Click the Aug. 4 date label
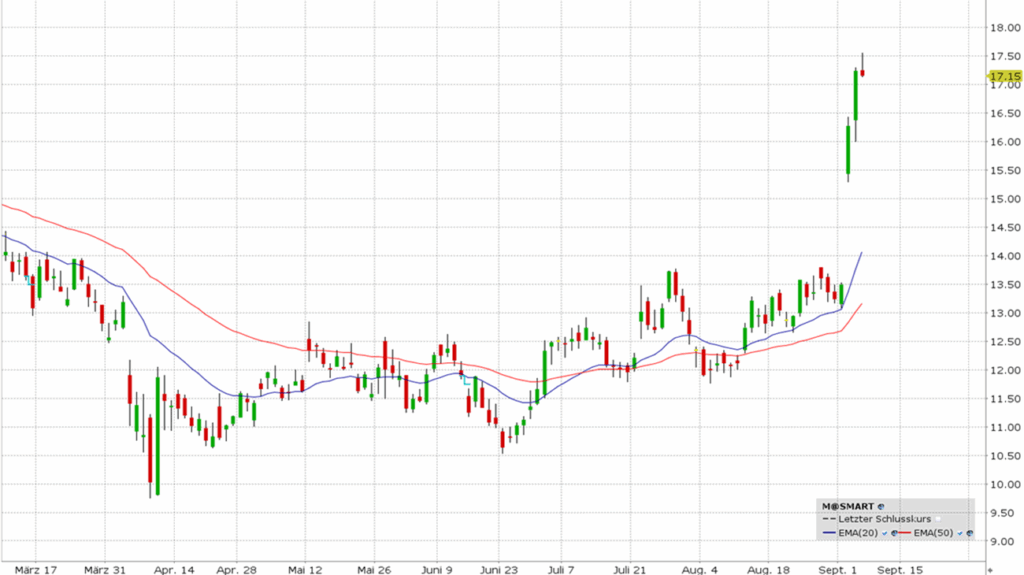The image size is (1024, 575). [699, 570]
